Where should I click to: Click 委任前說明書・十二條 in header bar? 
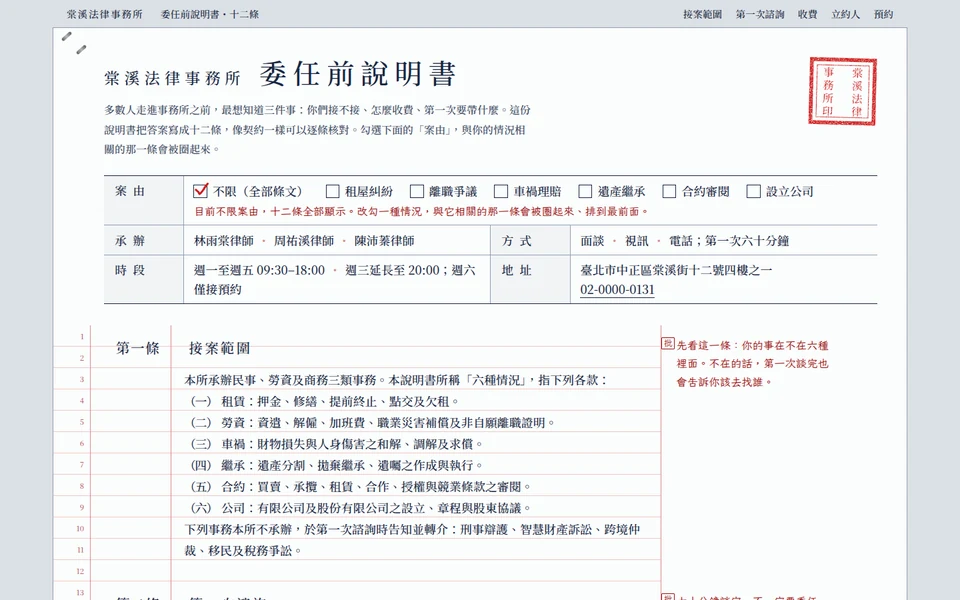click(209, 14)
